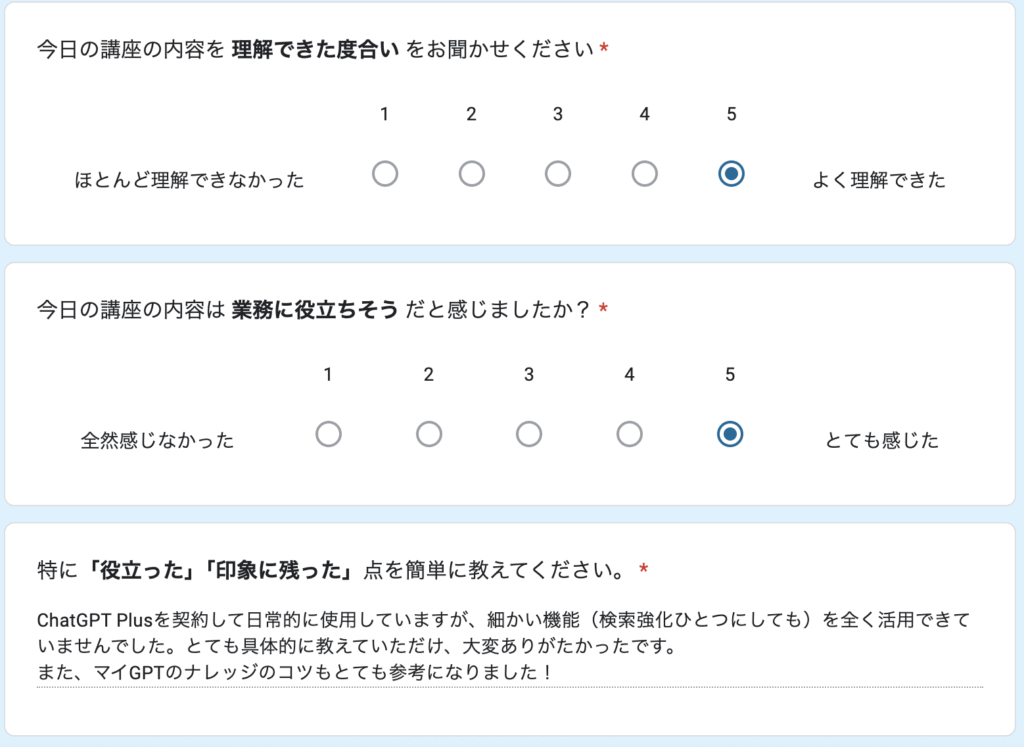Viewport: 1024px width, 747px height.
Task: Pick rating 3 for 業務に役立ちそう question
Action: click(x=529, y=434)
